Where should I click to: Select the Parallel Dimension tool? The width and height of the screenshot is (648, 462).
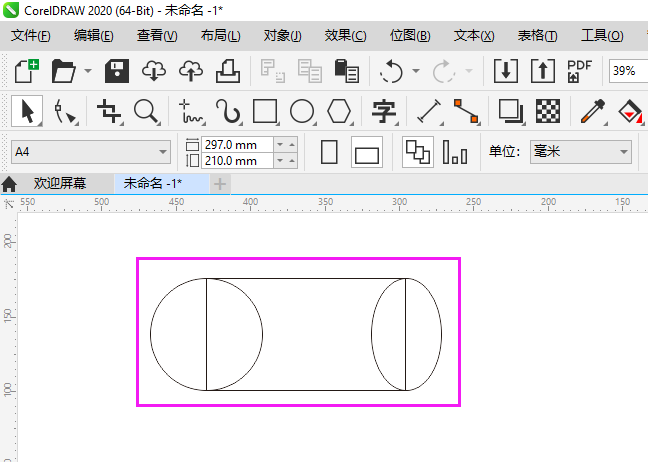click(x=429, y=111)
